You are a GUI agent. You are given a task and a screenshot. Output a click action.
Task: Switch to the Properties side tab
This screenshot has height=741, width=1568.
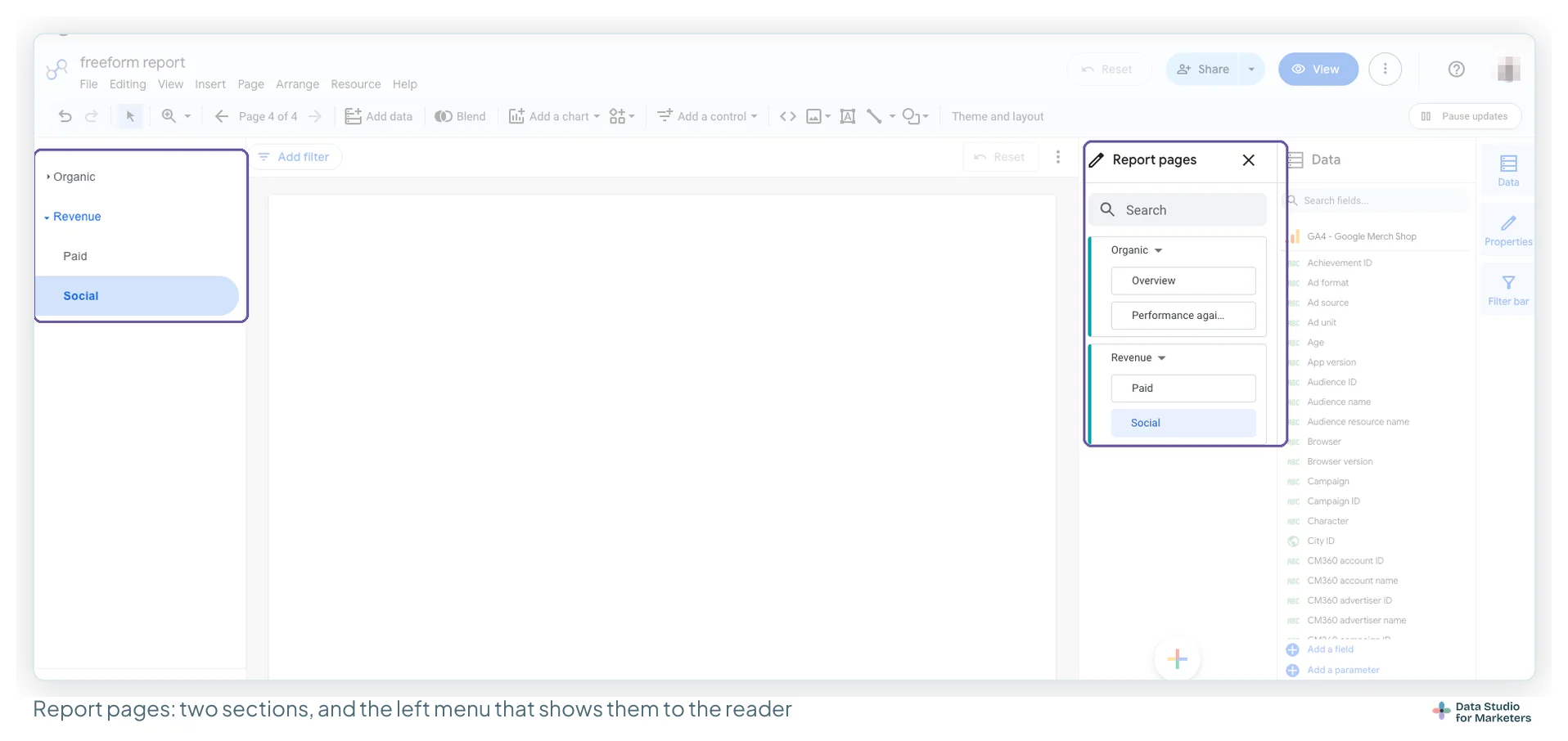(1508, 231)
